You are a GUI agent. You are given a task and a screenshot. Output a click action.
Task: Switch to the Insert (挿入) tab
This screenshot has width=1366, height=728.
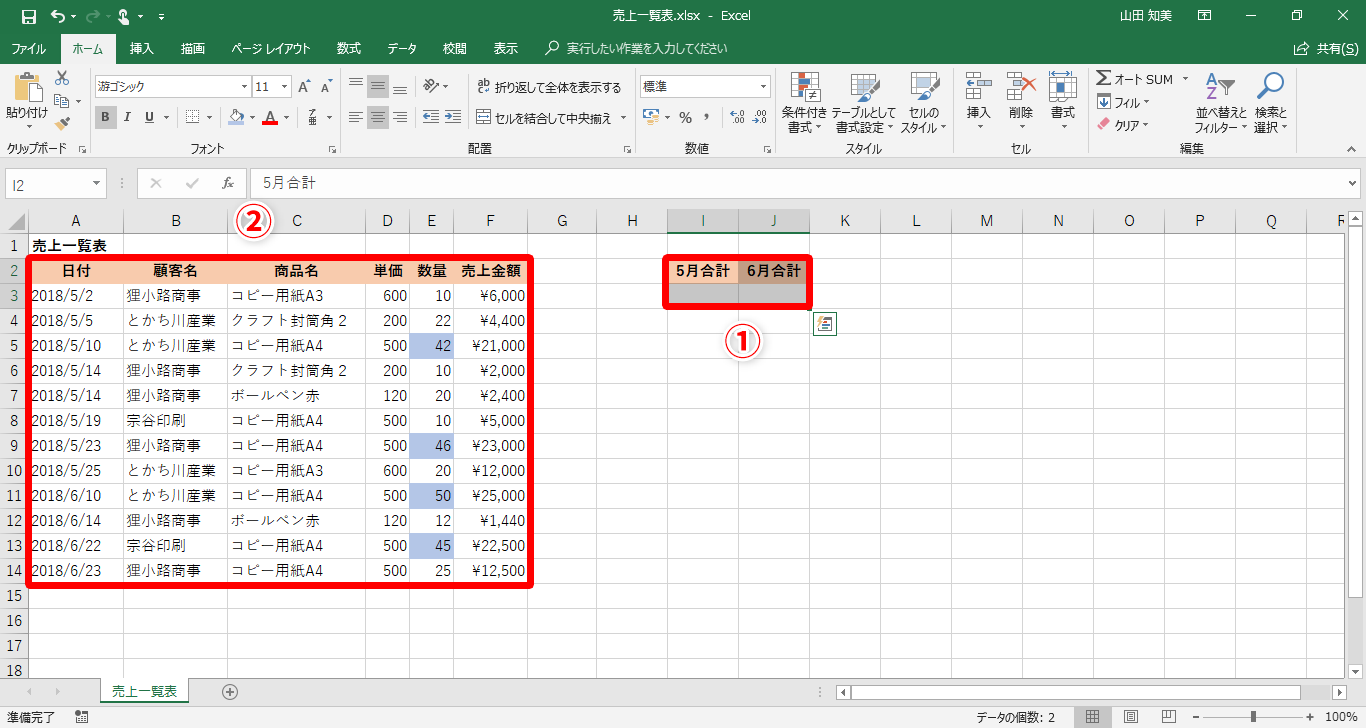point(142,48)
